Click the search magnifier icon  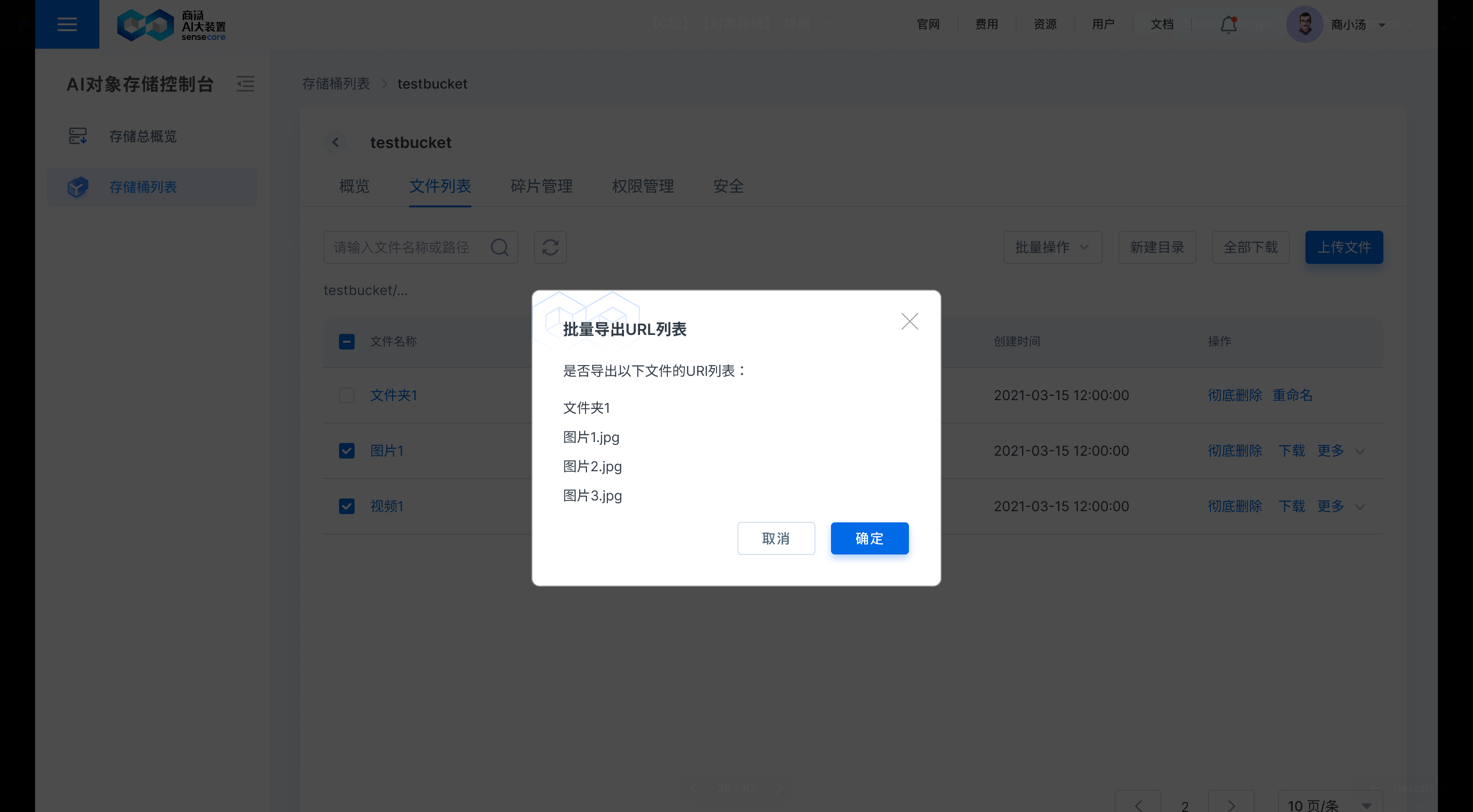[x=499, y=247]
